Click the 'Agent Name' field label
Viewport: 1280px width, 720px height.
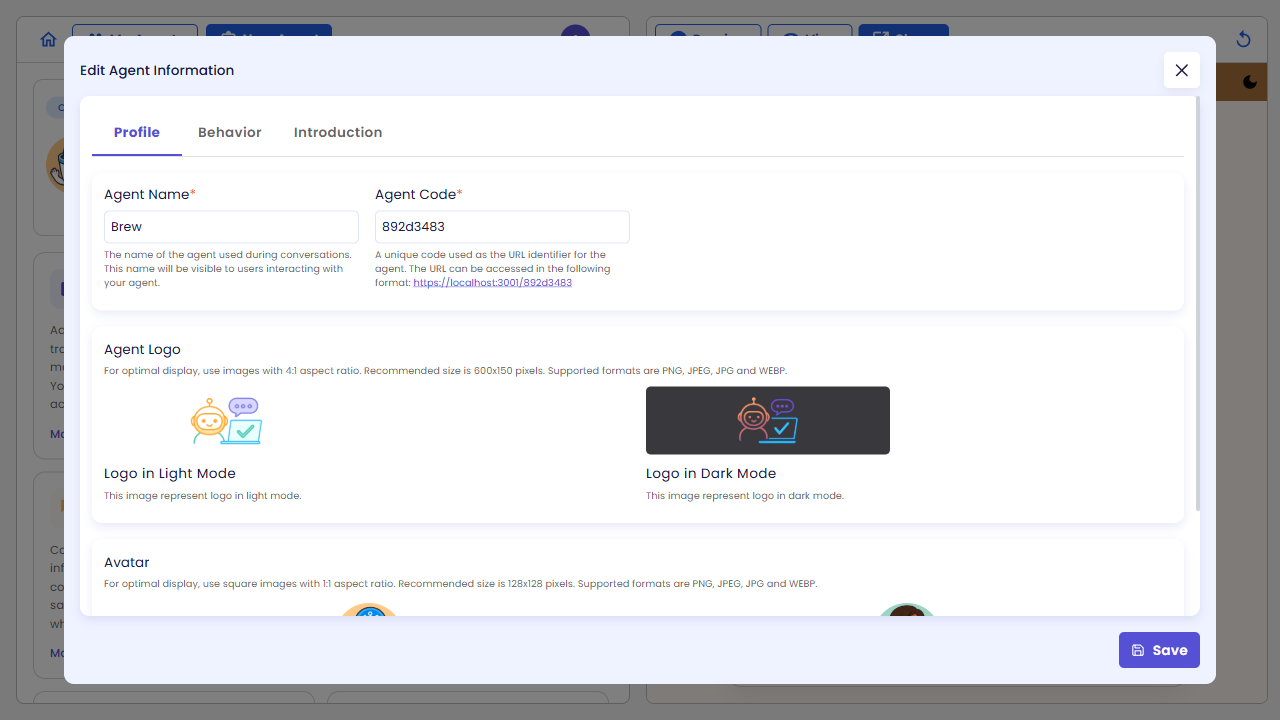click(x=150, y=194)
